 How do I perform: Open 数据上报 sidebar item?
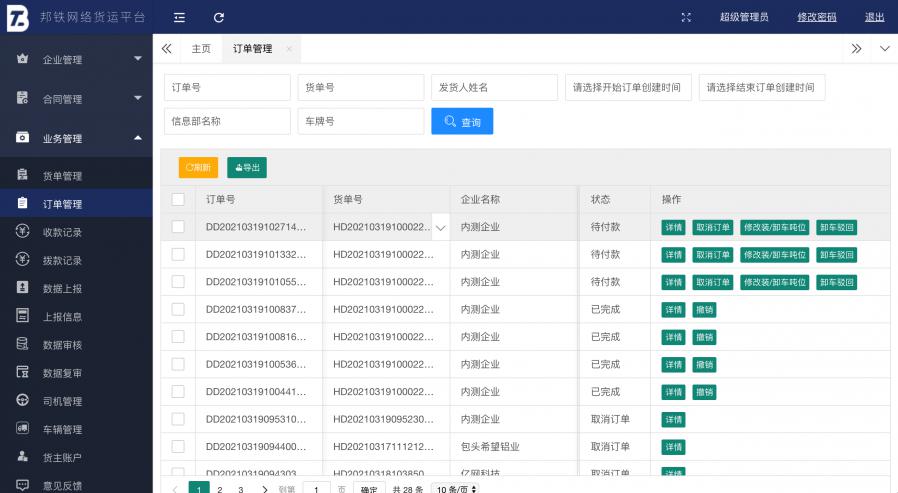coord(62,288)
